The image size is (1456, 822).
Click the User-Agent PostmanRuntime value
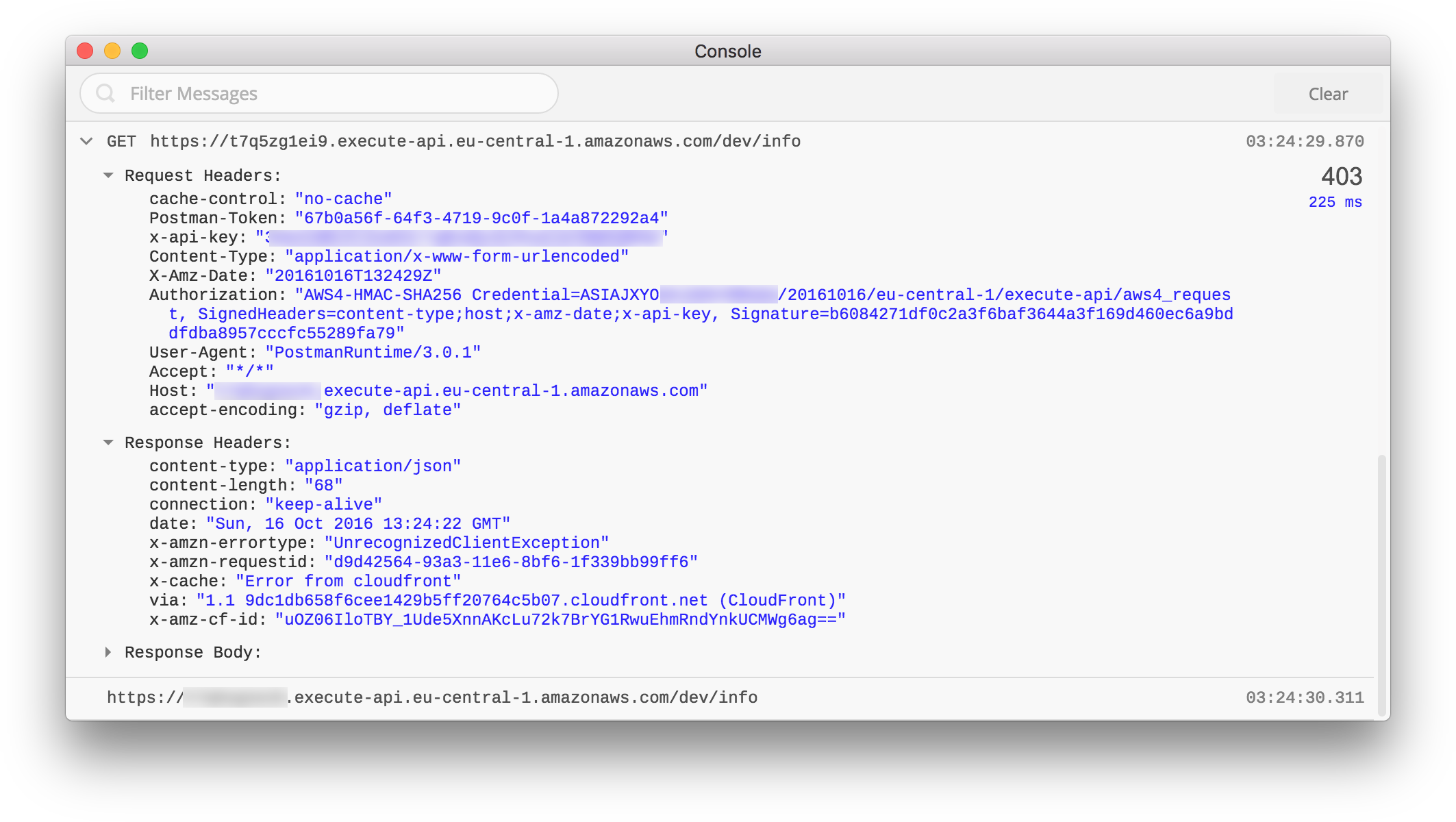coord(373,352)
